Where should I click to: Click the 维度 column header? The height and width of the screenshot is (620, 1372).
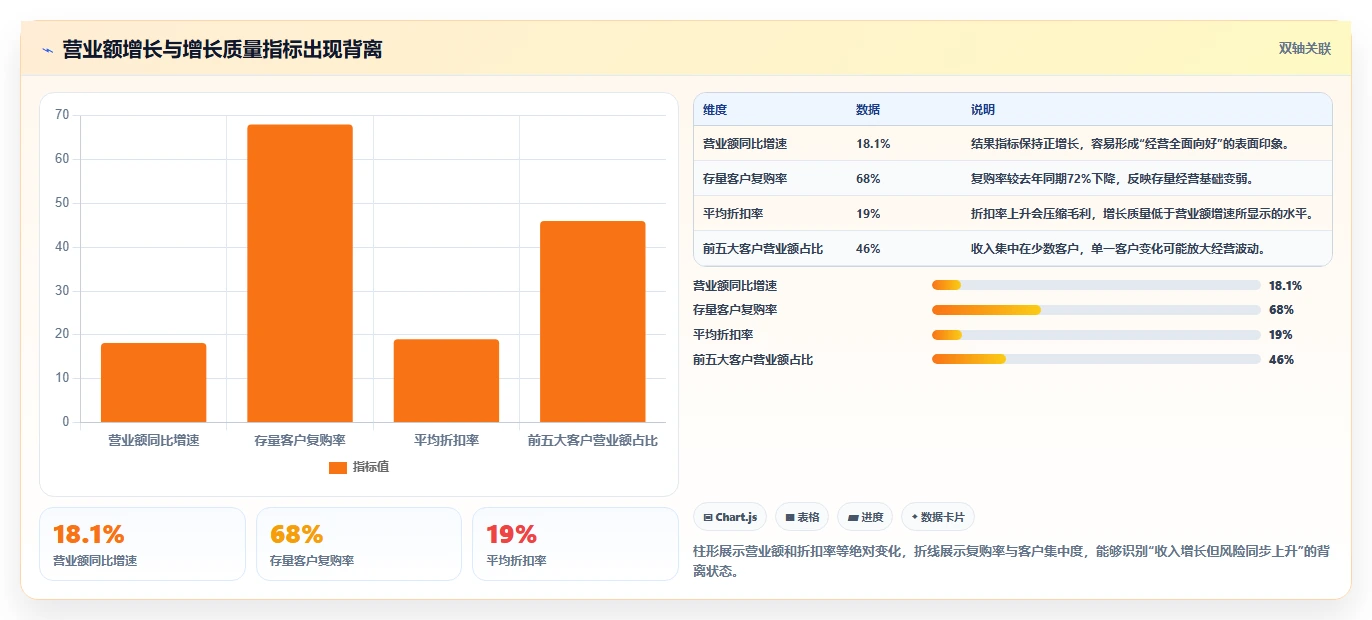[x=715, y=110]
